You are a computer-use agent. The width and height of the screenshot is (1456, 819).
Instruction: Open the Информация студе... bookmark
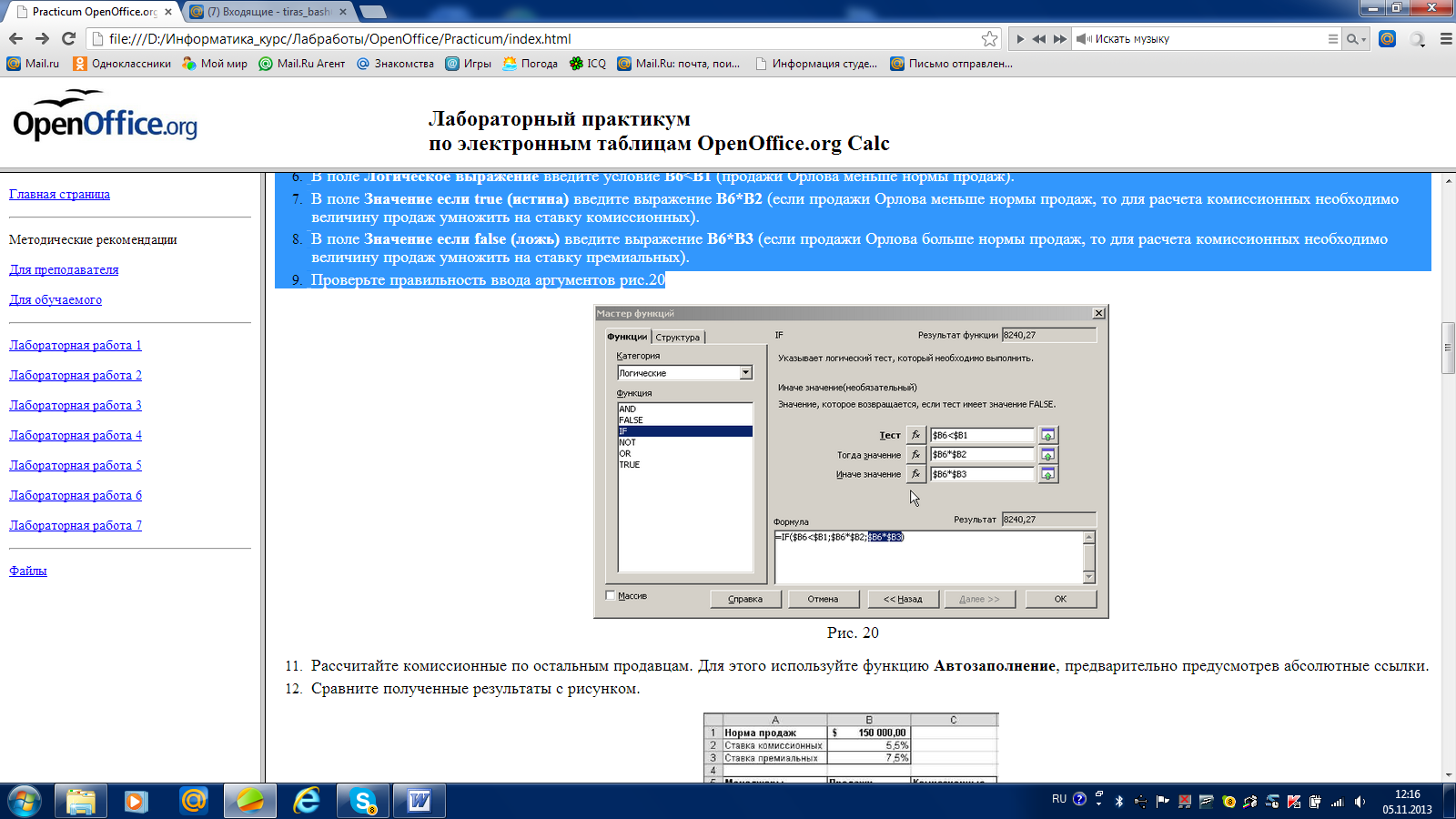click(815, 64)
